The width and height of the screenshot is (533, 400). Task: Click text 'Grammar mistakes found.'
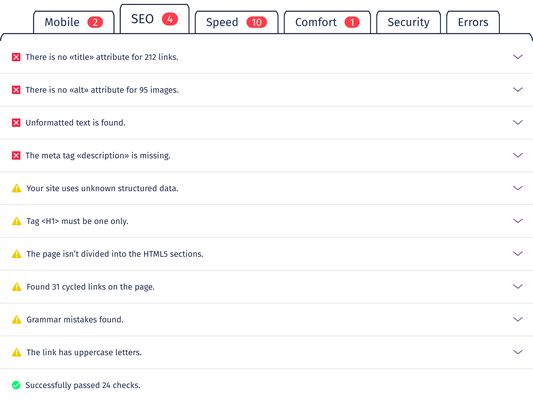point(75,319)
